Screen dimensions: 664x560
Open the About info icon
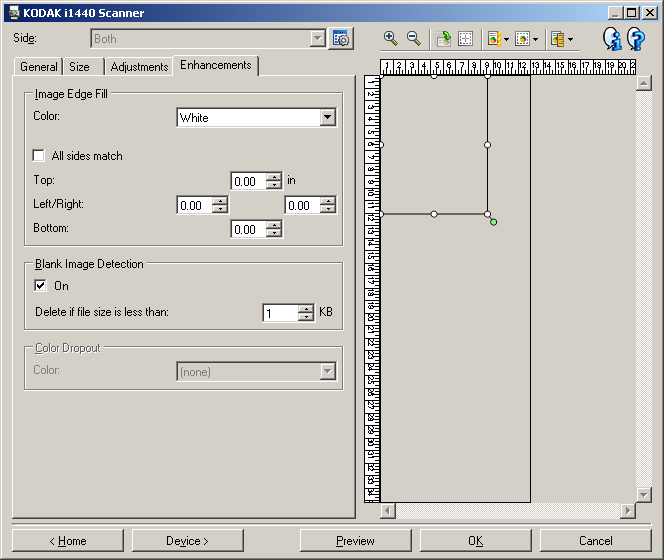[612, 39]
